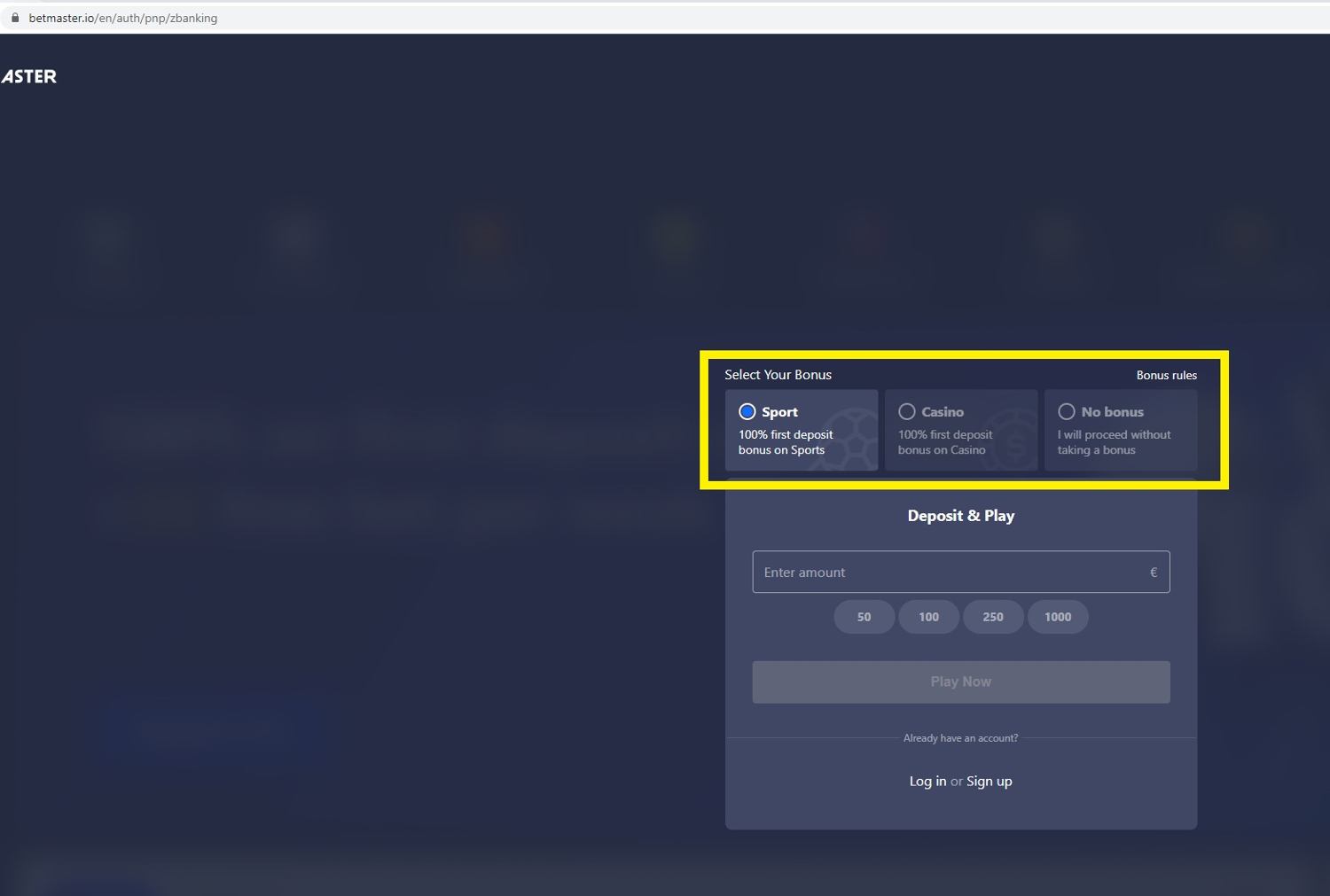
Task: Click the coin chip graphic on Casino card
Action: coord(1011,440)
